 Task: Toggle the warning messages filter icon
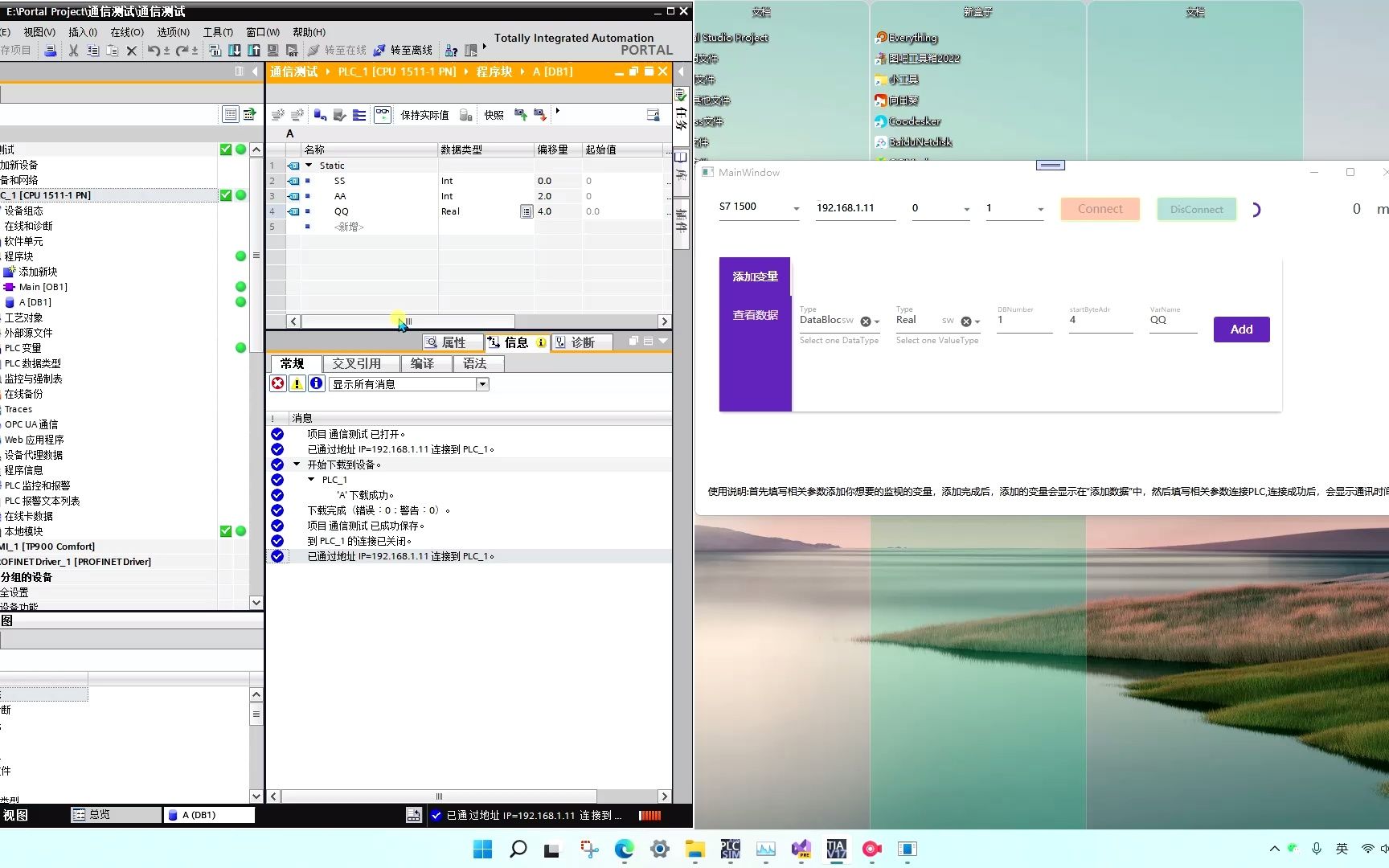[297, 383]
